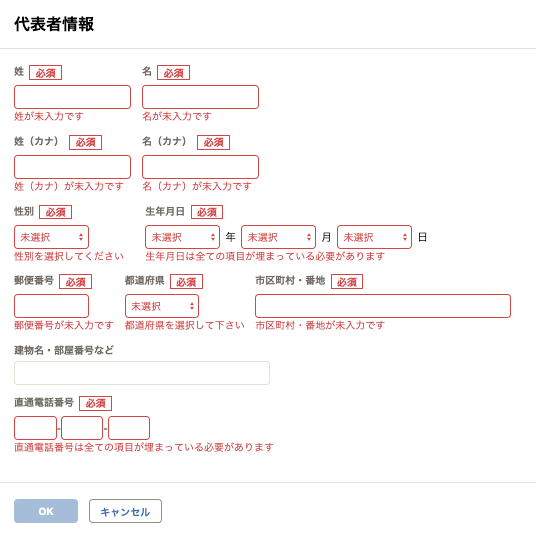Click the middle 直通電話番号 box

click(x=82, y=428)
